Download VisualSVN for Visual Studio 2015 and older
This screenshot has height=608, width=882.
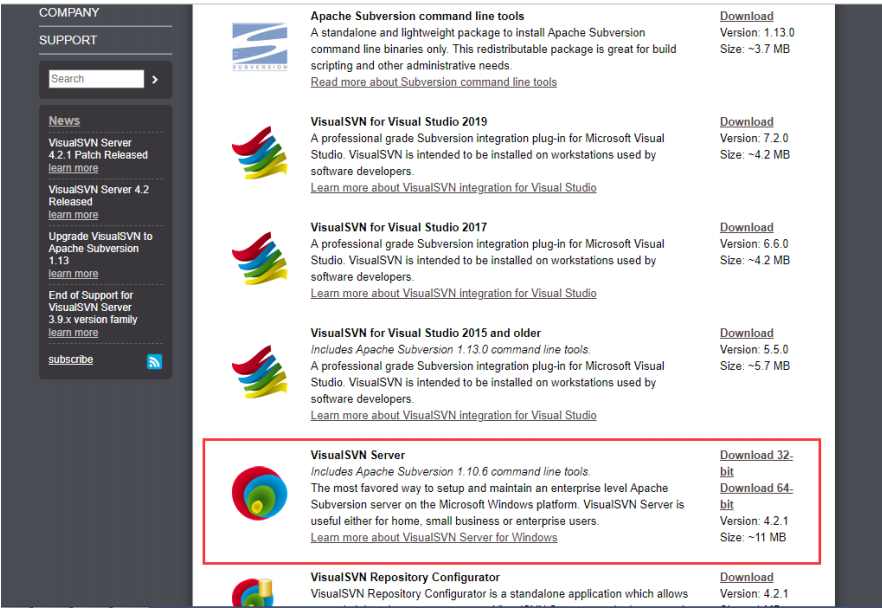(x=746, y=334)
